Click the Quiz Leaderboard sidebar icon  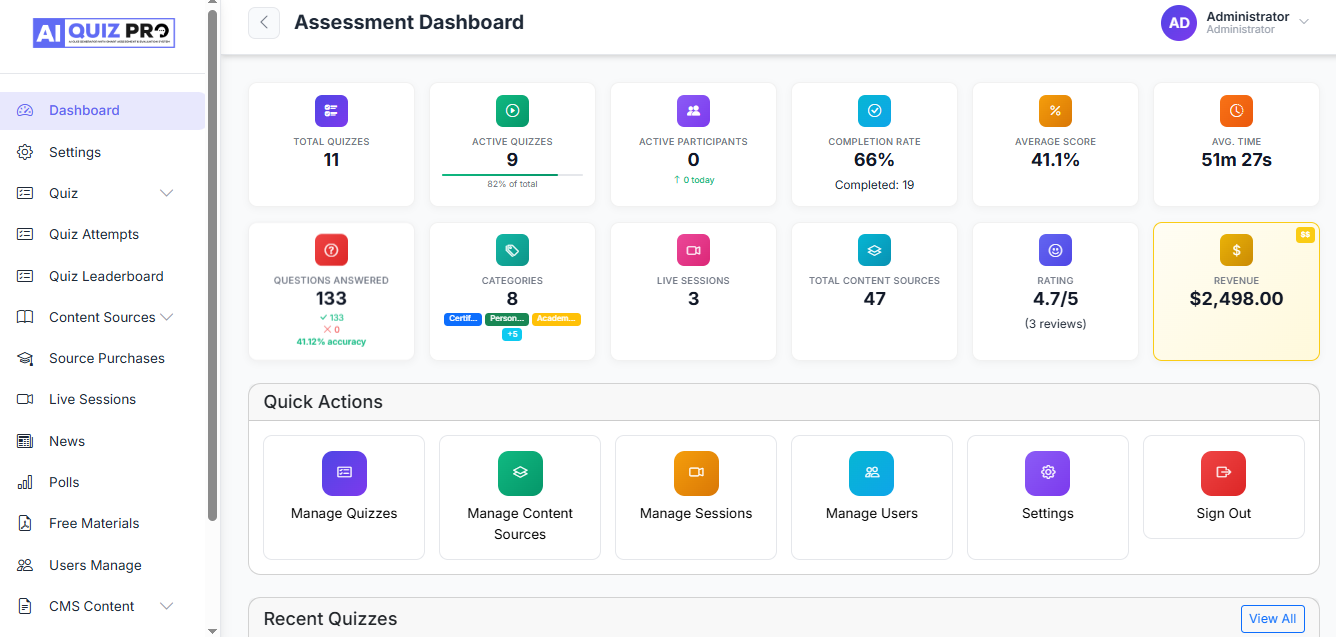(25, 276)
